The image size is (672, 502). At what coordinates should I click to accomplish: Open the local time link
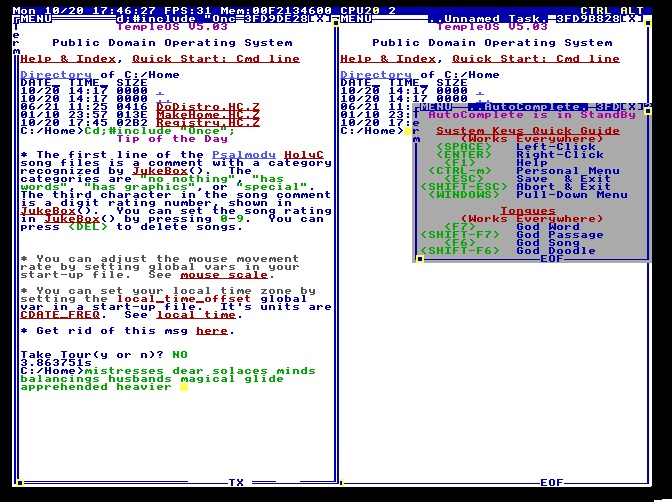(196, 315)
